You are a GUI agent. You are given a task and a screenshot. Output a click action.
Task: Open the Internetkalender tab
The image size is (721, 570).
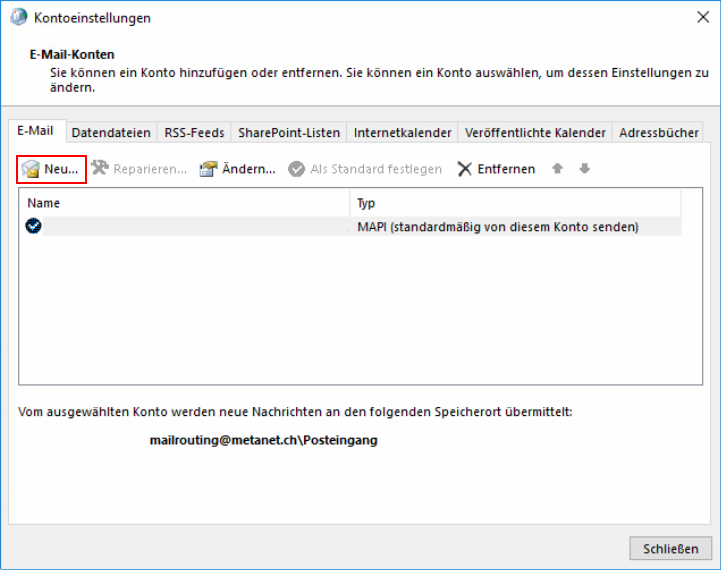click(403, 132)
